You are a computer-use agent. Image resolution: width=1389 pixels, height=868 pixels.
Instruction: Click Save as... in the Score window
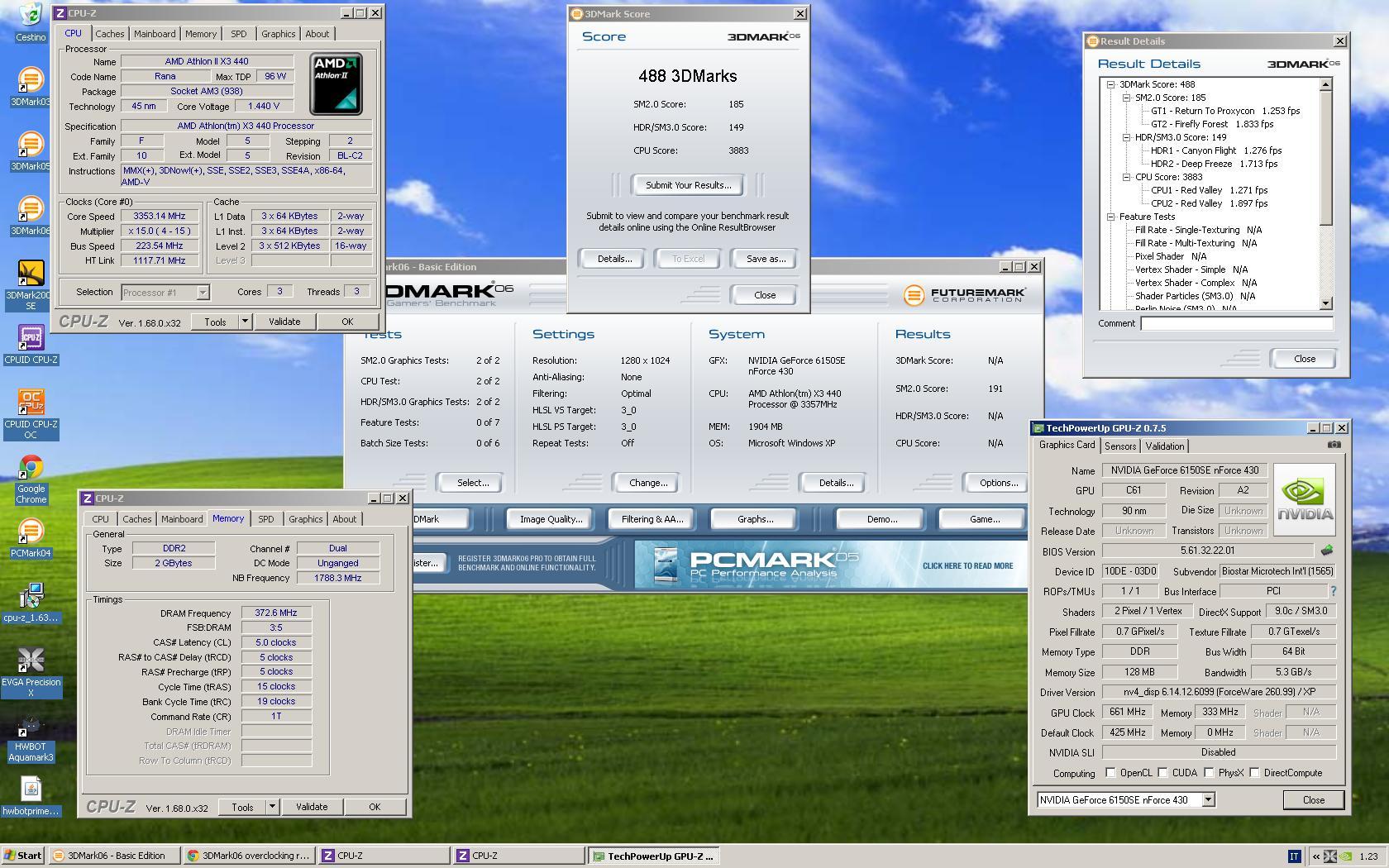(766, 259)
